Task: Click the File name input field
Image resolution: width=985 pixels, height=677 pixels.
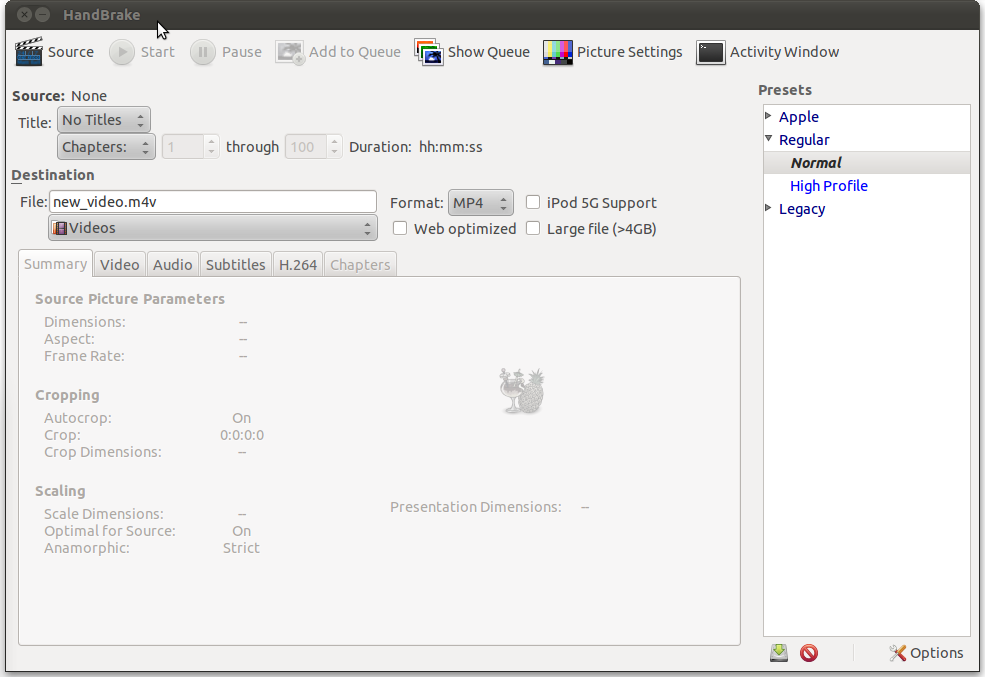Action: pyautogui.click(x=213, y=202)
